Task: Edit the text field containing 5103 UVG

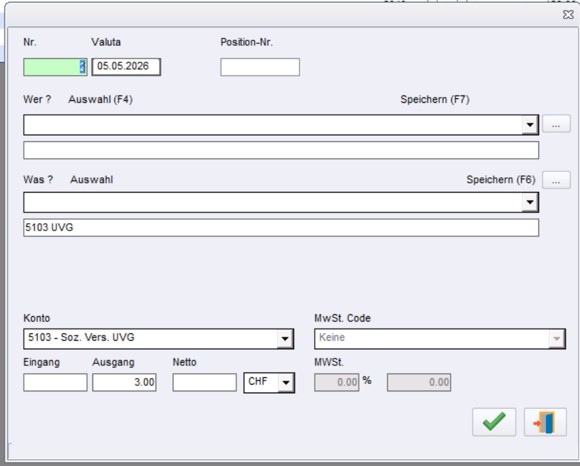Action: tap(281, 227)
